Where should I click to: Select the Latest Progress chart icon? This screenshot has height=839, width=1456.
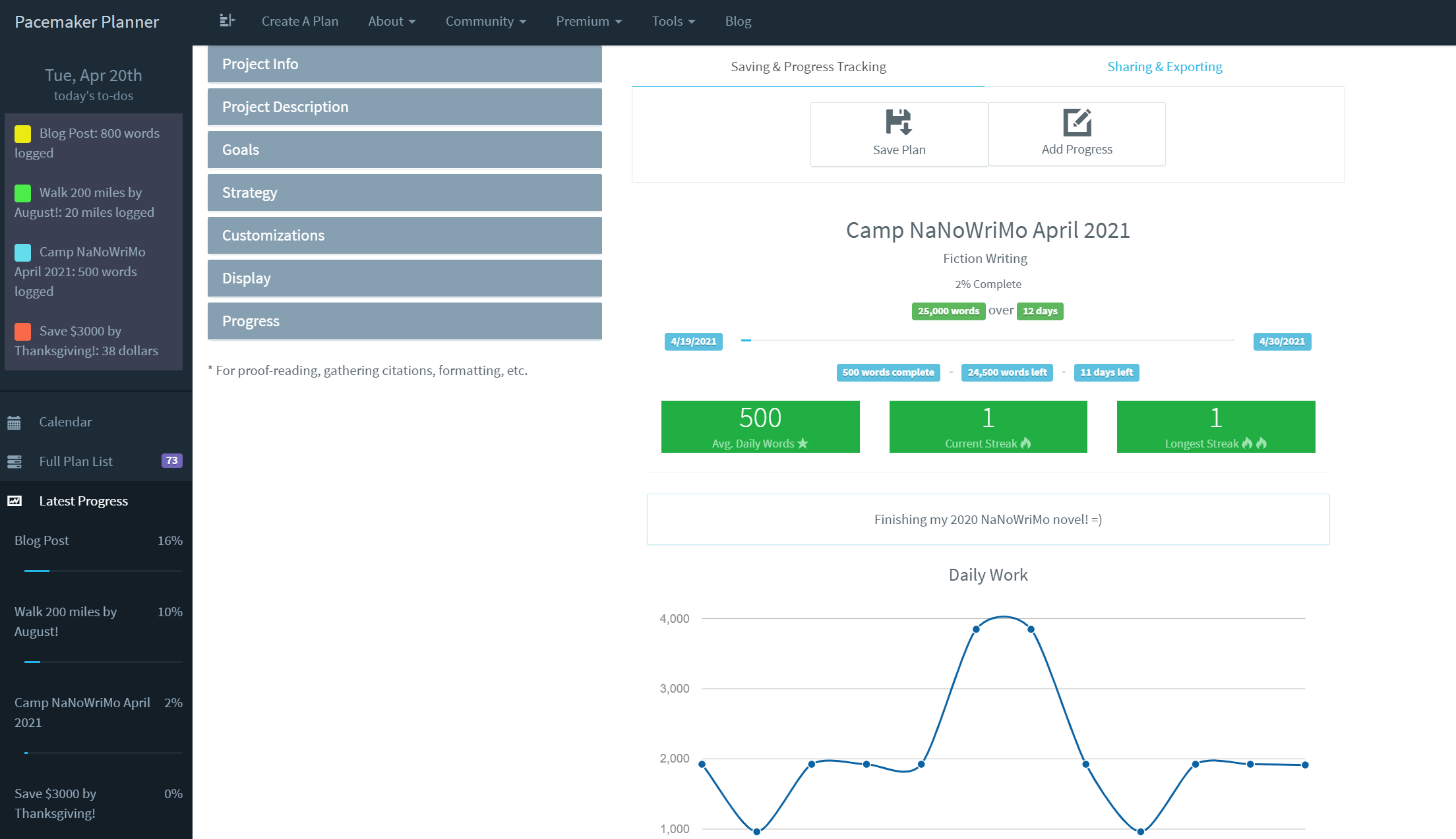[15, 501]
